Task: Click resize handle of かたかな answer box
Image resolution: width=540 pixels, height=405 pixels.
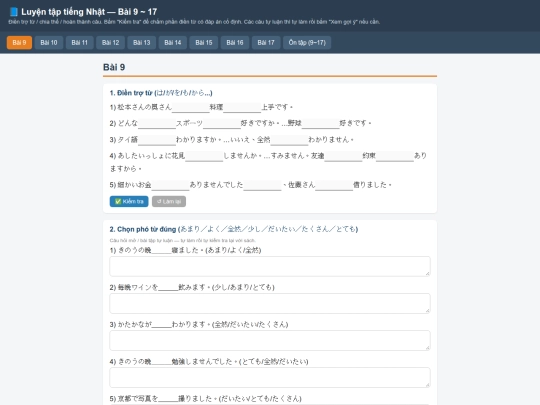Action: click(427, 348)
